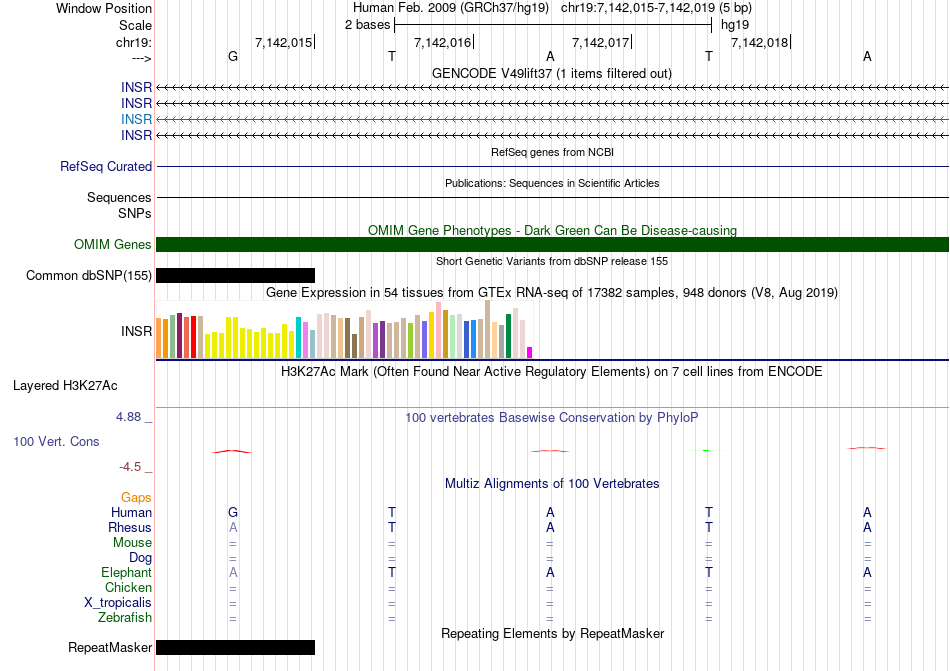Click the RefSeq genes from NCBI title
Screen dimensions: 950x671
552,152
